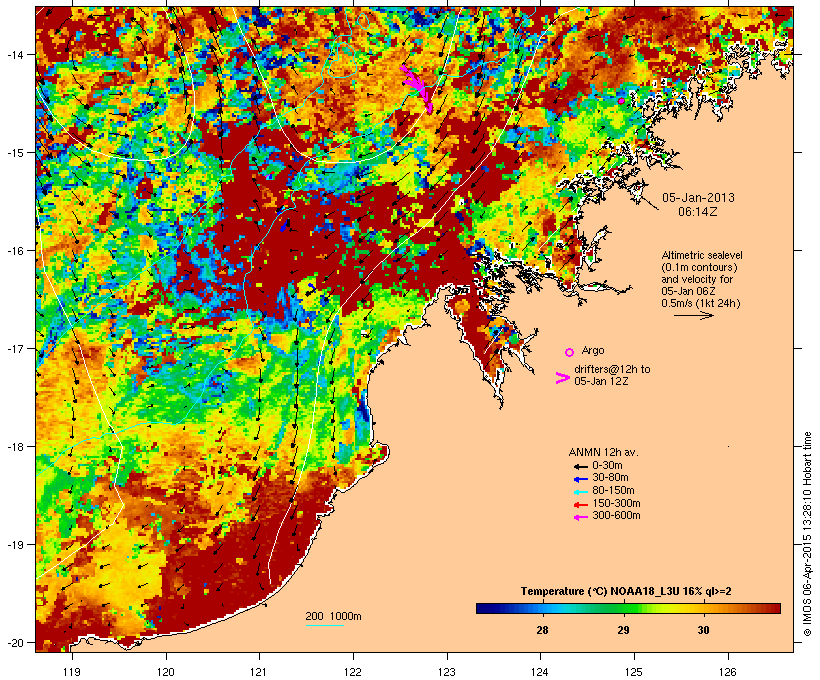Viewport: 820px width, 680px height.
Task: Click the '0.5m/s (1kt 24h)' text
Action: [x=701, y=303]
